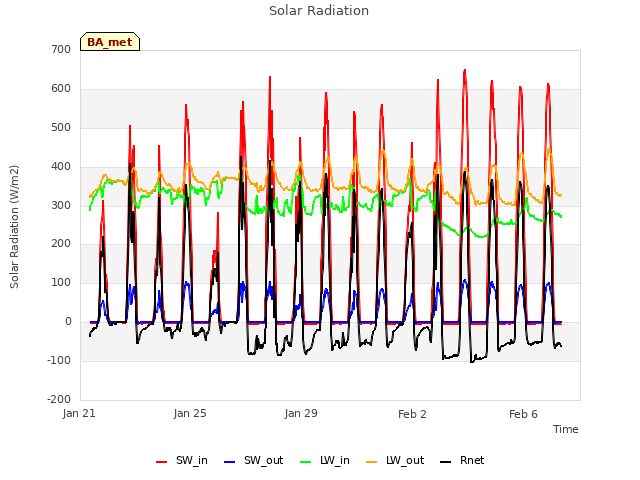Click the -100 y-axis tick label
This screenshot has width=640, height=480.
point(59,360)
